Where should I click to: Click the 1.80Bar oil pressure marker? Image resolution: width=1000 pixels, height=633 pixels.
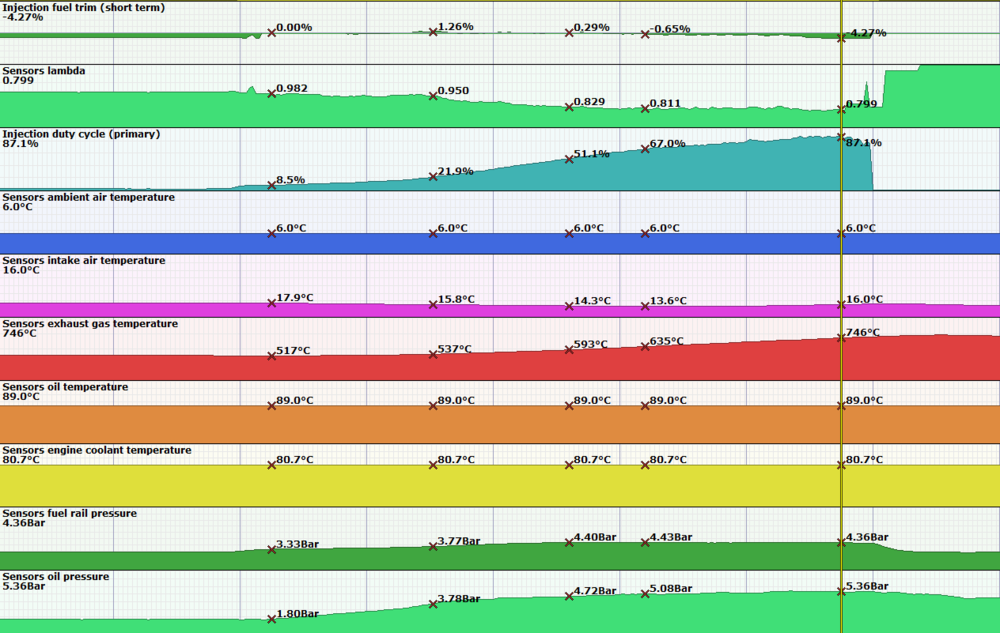point(272,619)
